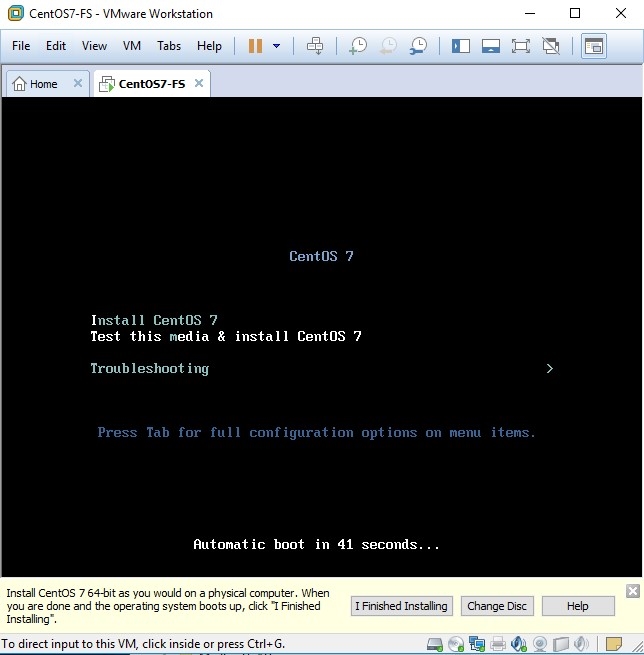Toggle the thumbnail bar view
The width and height of the screenshot is (644, 655).
tap(490, 46)
